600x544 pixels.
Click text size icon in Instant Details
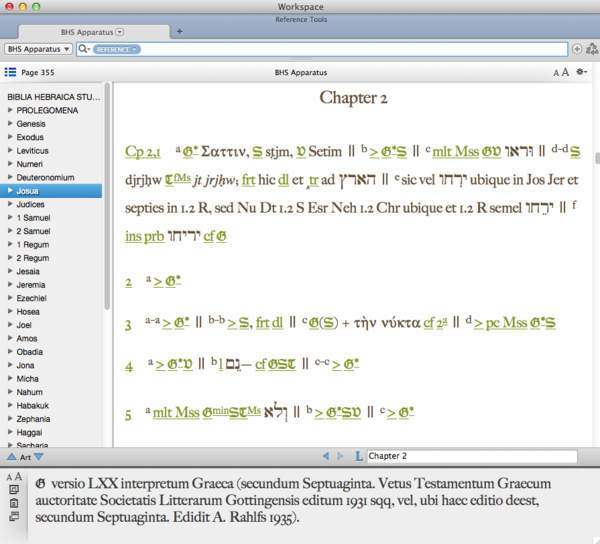point(12,477)
